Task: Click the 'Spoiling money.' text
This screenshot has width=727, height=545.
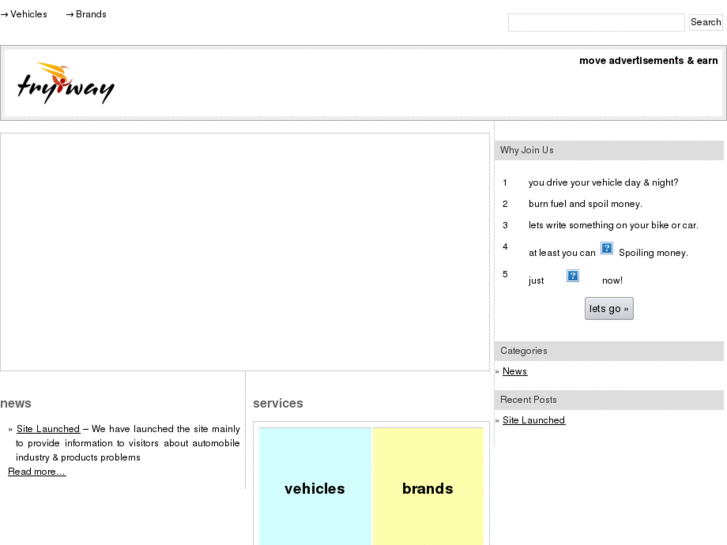Action: [x=653, y=253]
